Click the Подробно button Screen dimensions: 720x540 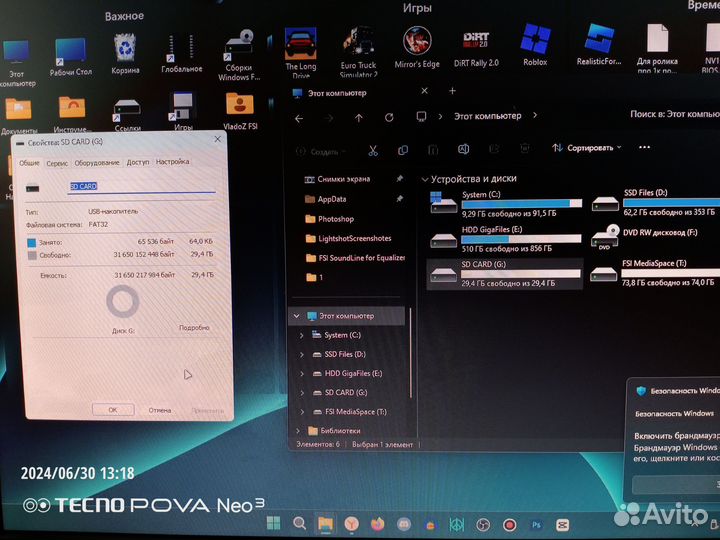click(193, 327)
